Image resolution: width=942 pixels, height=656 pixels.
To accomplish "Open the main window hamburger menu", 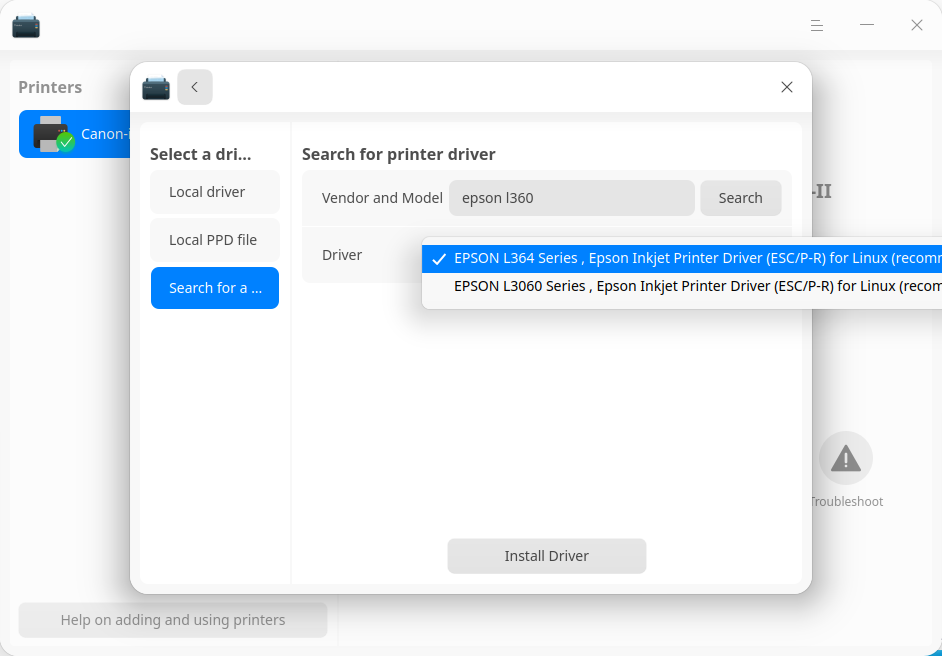I will pyautogui.click(x=816, y=25).
